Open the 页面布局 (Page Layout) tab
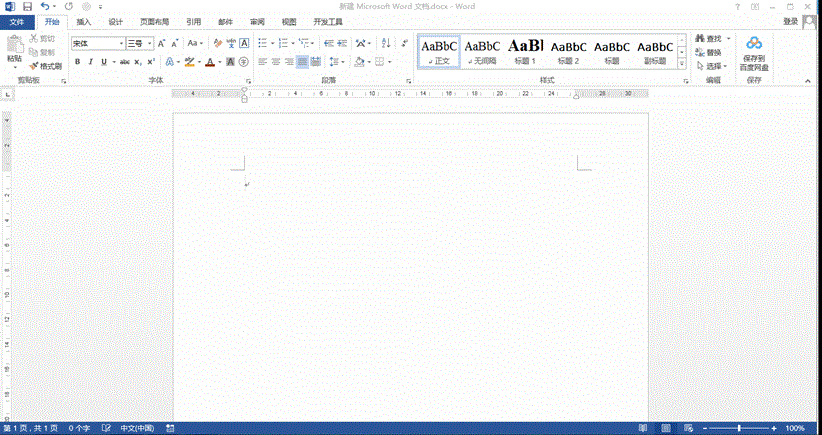The height and width of the screenshot is (435, 822). pyautogui.click(x=154, y=21)
